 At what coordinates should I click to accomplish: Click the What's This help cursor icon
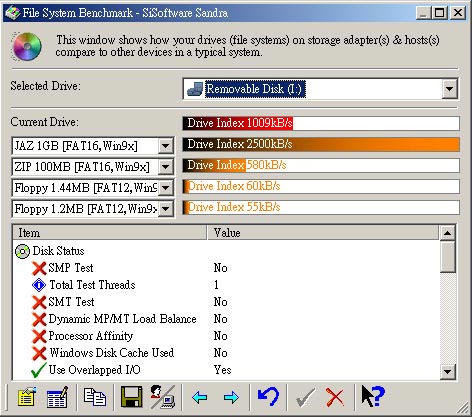373,396
